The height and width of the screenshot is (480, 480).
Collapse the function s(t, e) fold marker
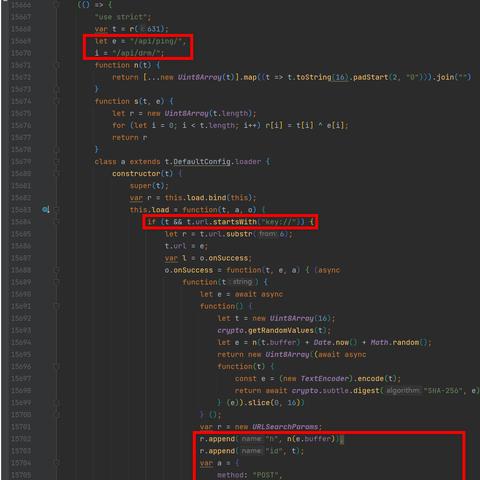(x=57, y=101)
